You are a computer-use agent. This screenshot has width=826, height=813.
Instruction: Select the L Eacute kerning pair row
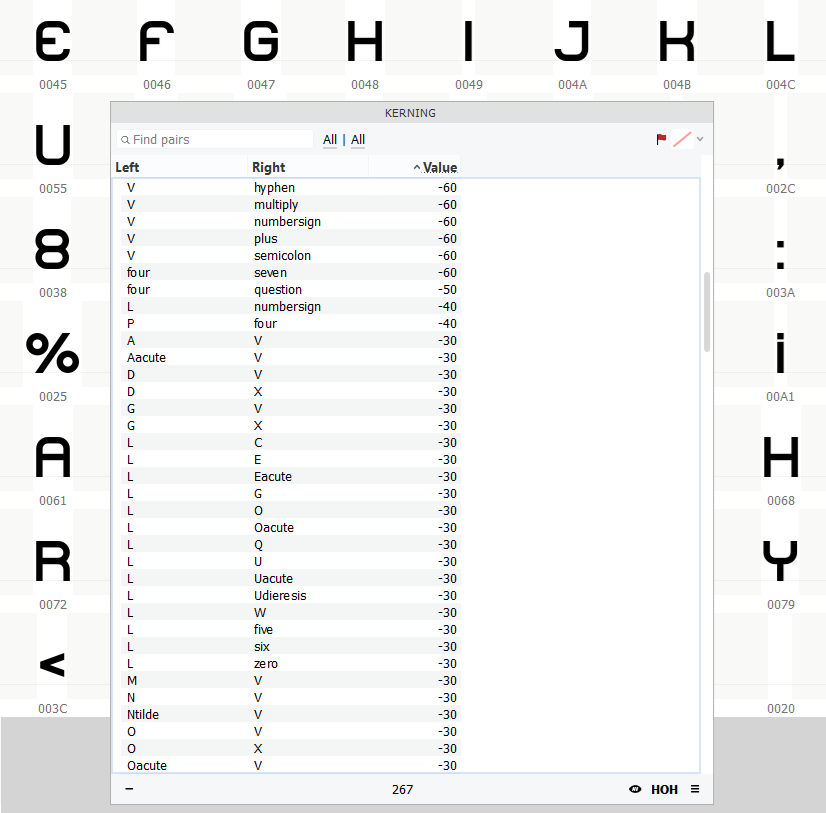point(291,476)
